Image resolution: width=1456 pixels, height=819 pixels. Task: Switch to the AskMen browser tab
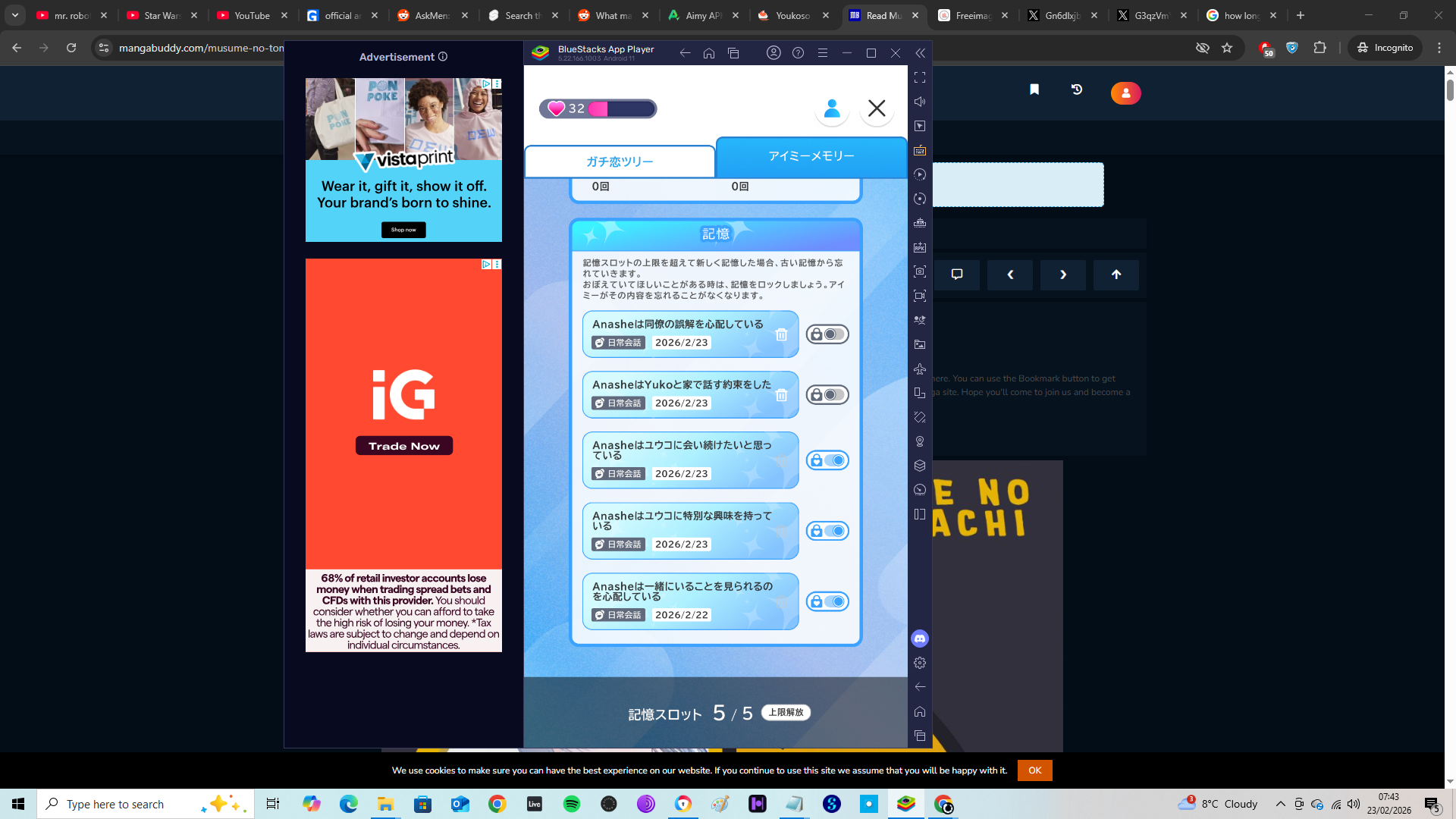[434, 15]
